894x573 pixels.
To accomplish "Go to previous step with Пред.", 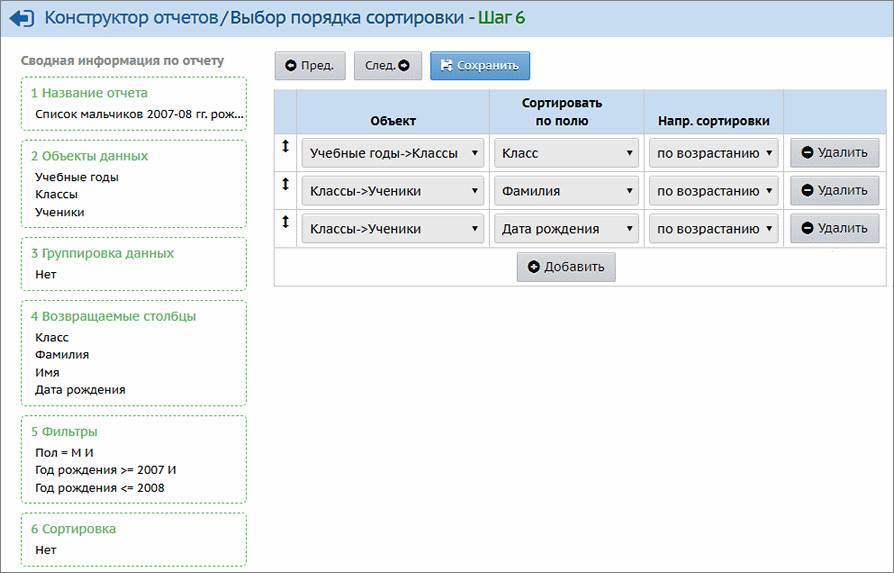I will 310,66.
